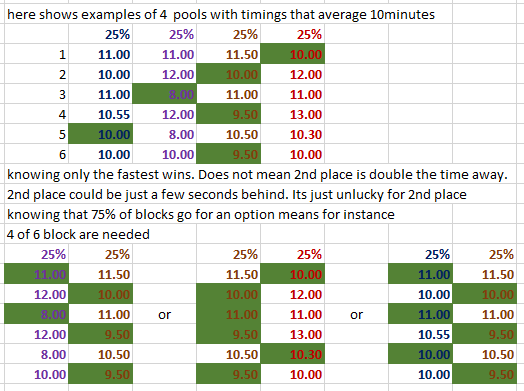
Task: Select the green 10.00 cell in row 5
Action: 101,134
